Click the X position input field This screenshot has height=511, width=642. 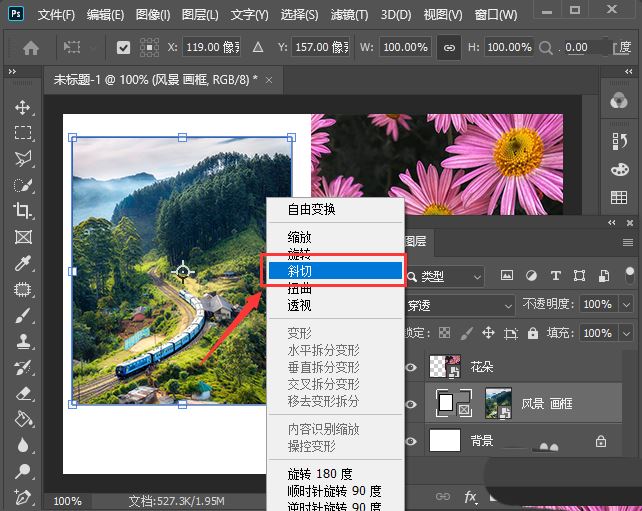211,47
